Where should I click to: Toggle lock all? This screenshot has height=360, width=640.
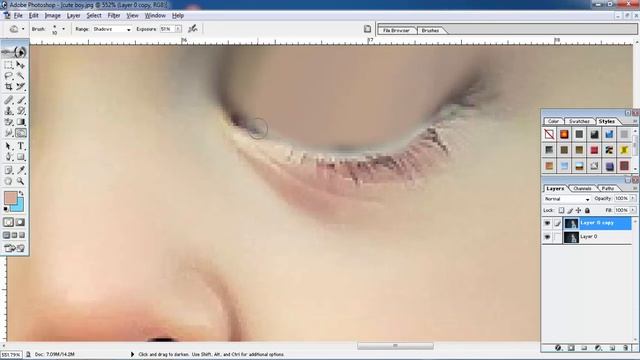pos(587,211)
